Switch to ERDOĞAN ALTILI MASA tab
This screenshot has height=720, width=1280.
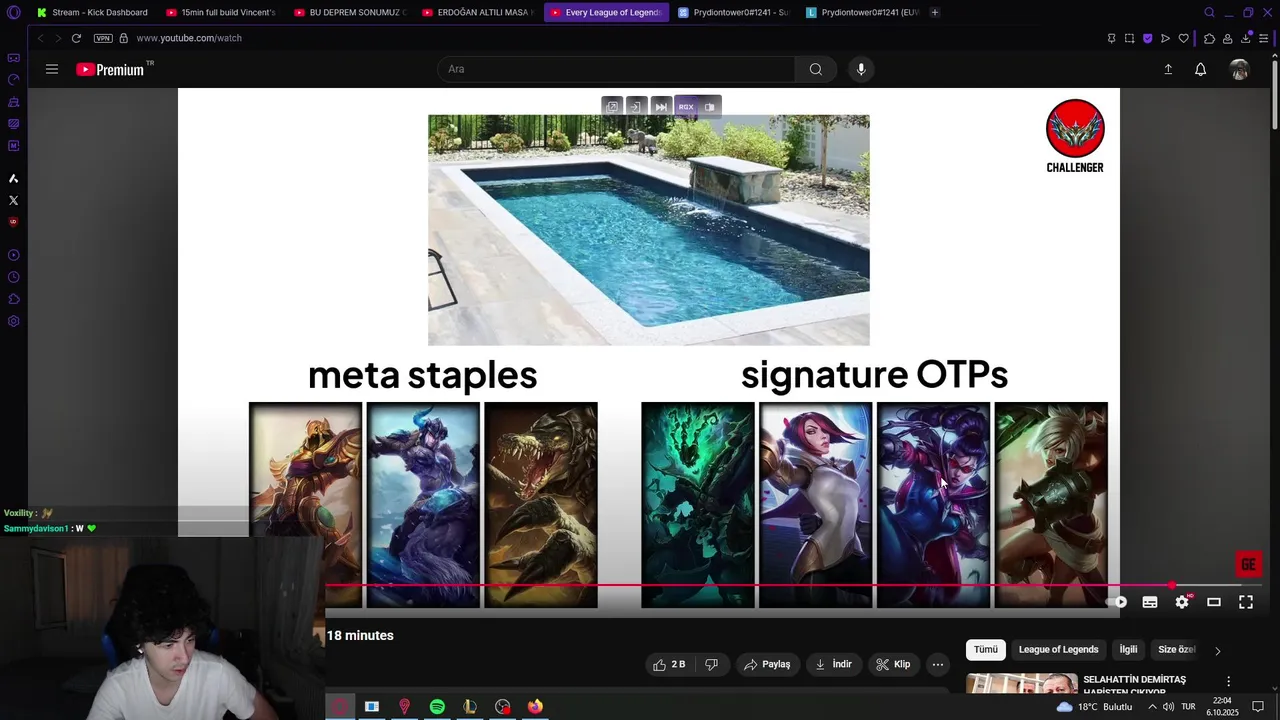(x=480, y=12)
